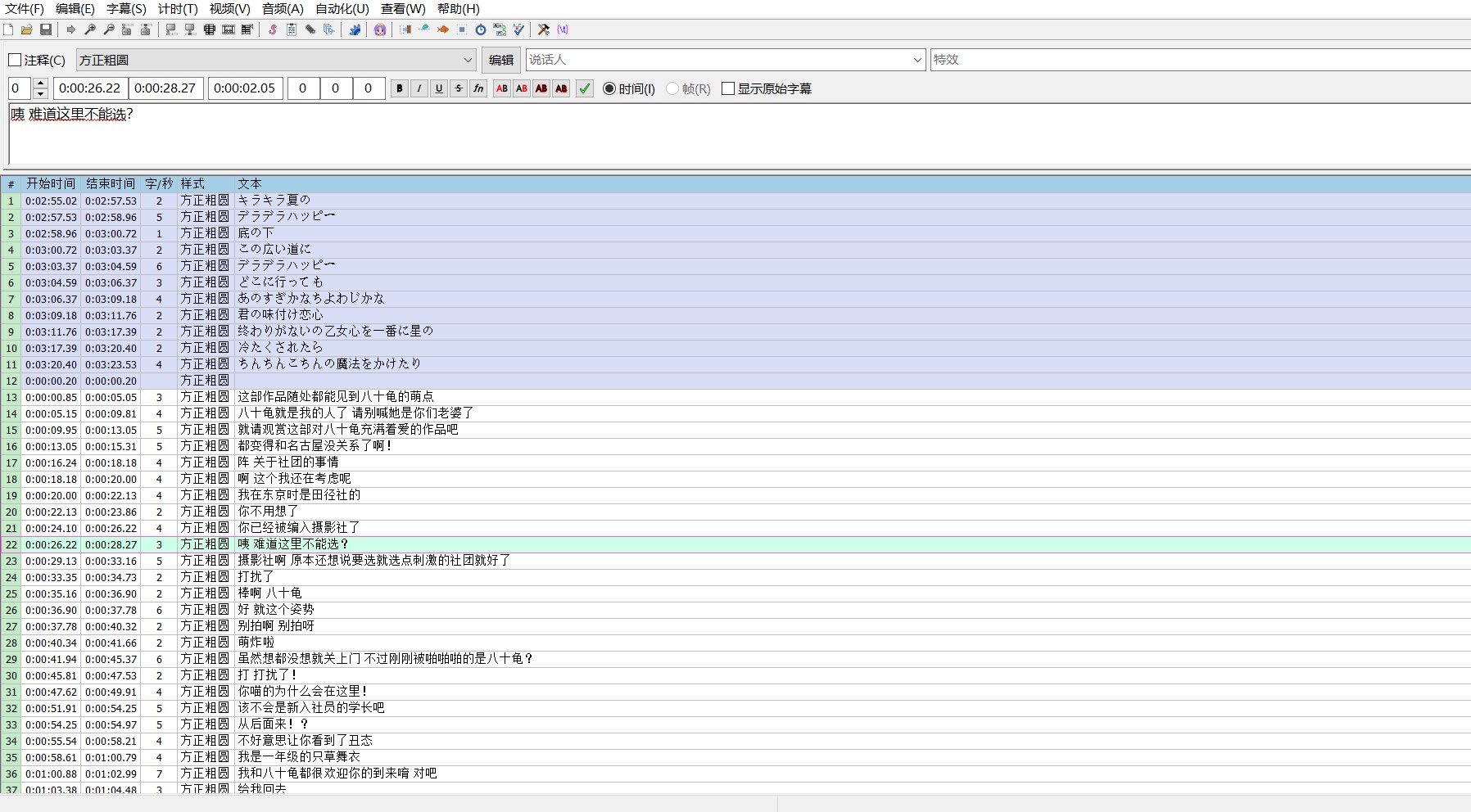Open the 计时(T) menu

(178, 9)
